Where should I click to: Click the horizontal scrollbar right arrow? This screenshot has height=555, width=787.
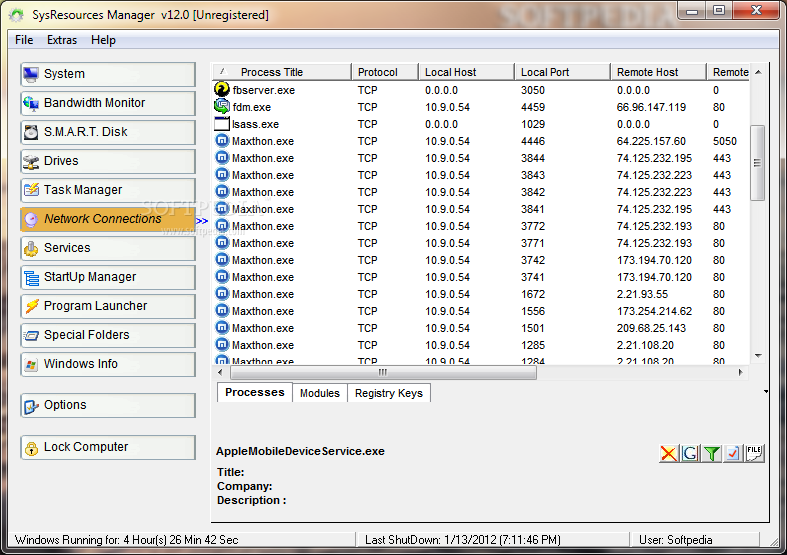pos(741,372)
